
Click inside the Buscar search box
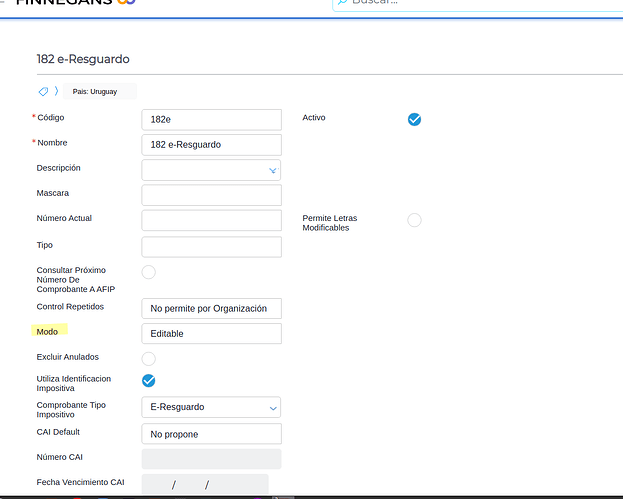480,3
